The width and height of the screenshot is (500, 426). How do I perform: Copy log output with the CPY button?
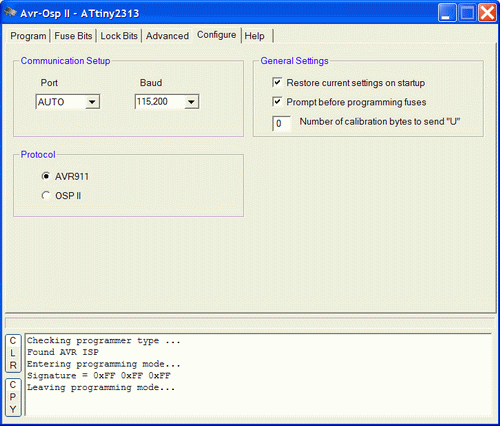click(x=13, y=397)
